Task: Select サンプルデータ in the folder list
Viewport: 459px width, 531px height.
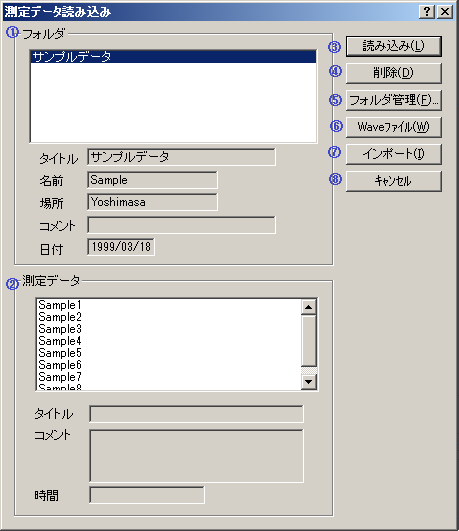Action: (173, 57)
